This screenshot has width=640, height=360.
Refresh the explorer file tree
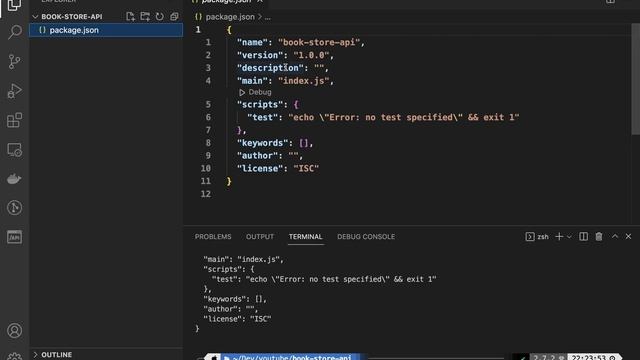point(160,16)
